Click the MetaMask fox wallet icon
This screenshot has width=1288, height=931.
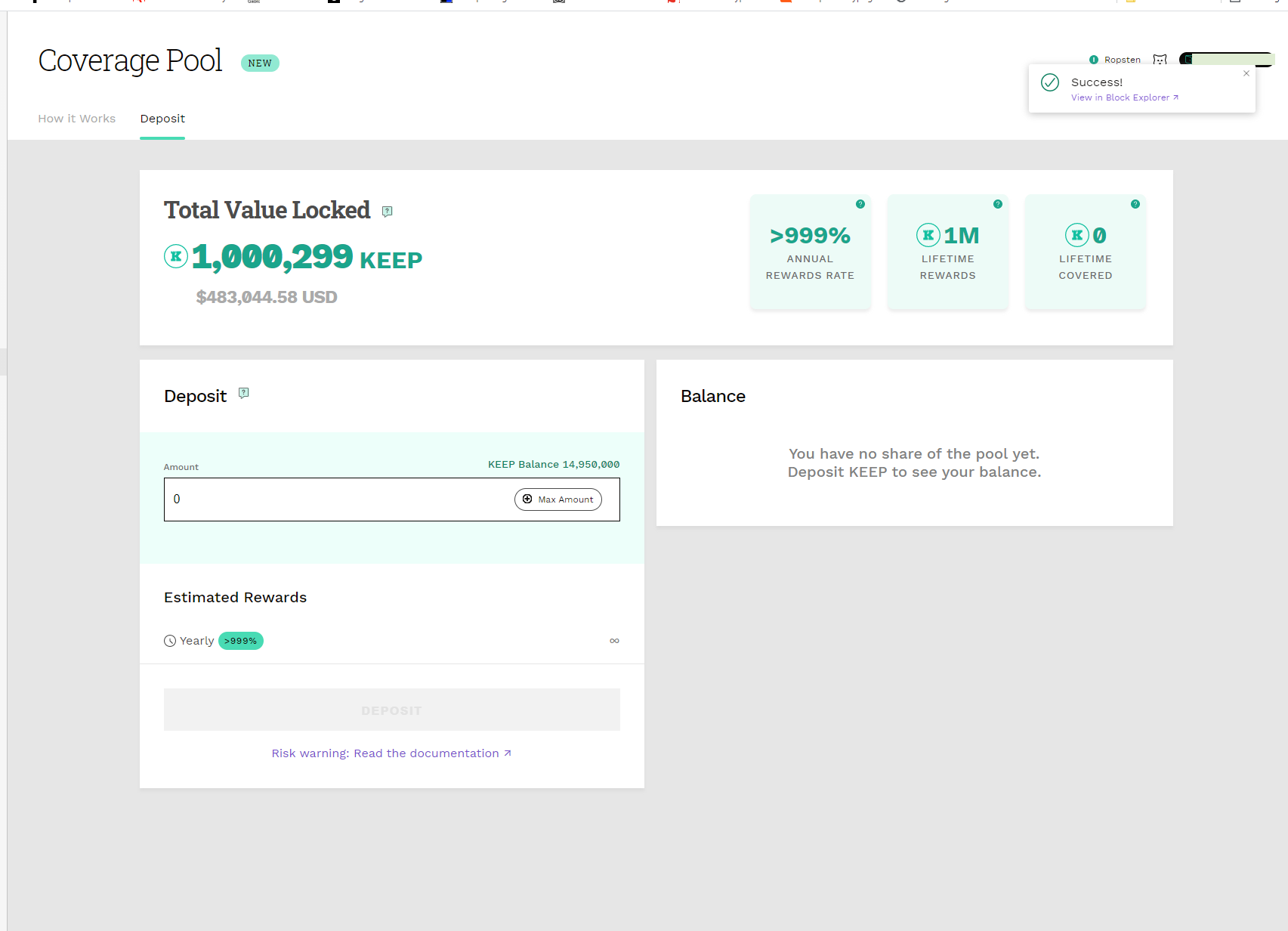pos(1160,60)
